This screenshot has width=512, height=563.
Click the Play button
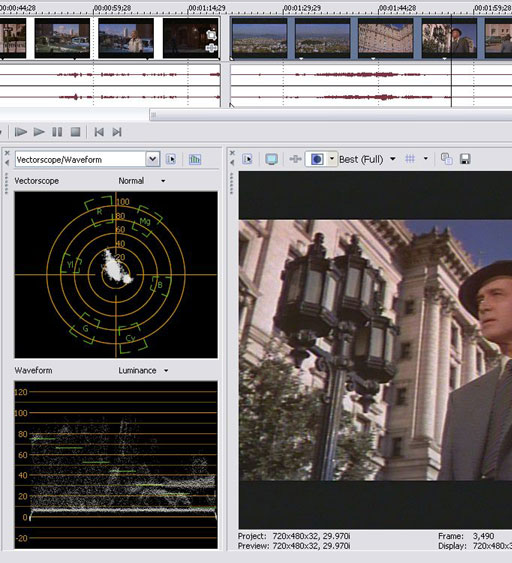(x=39, y=132)
